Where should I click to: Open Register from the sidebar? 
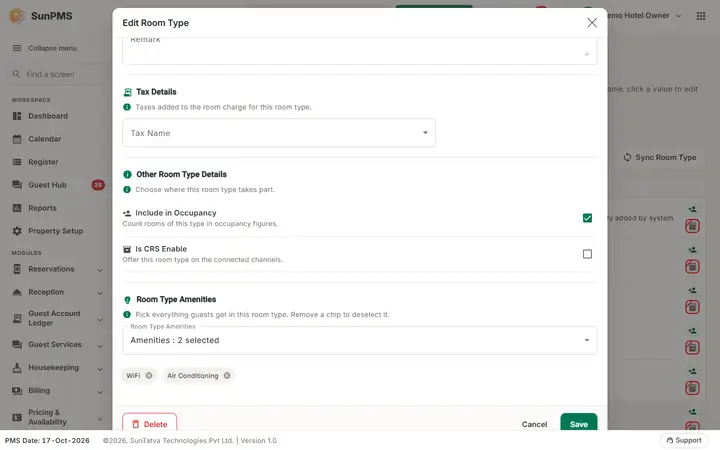click(43, 162)
